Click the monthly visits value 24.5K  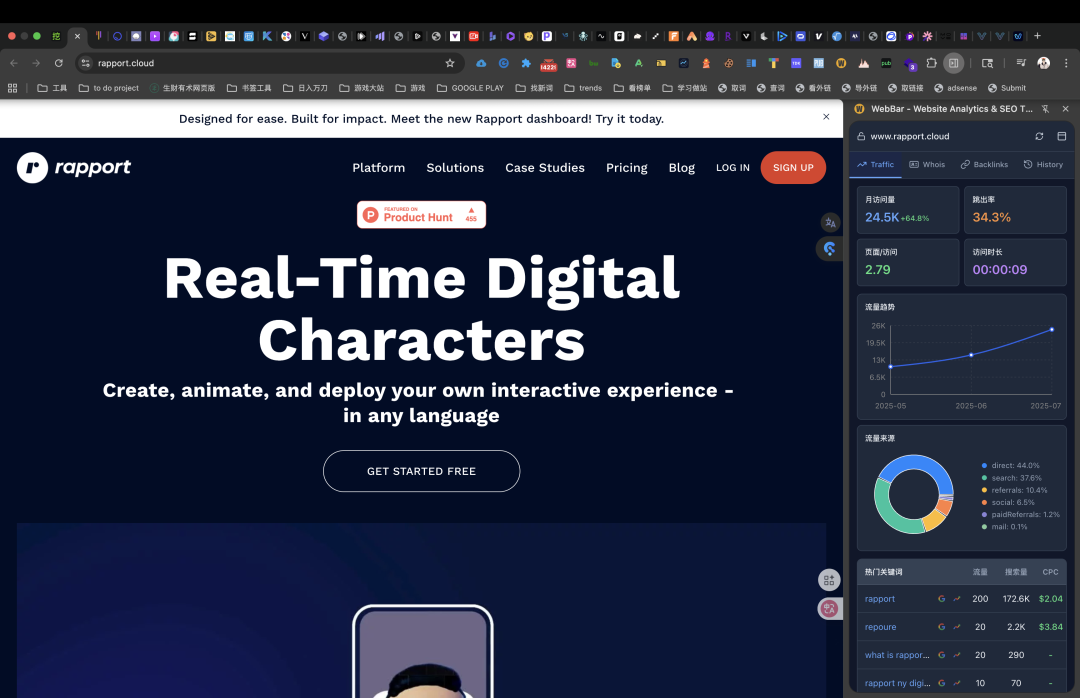coord(882,218)
